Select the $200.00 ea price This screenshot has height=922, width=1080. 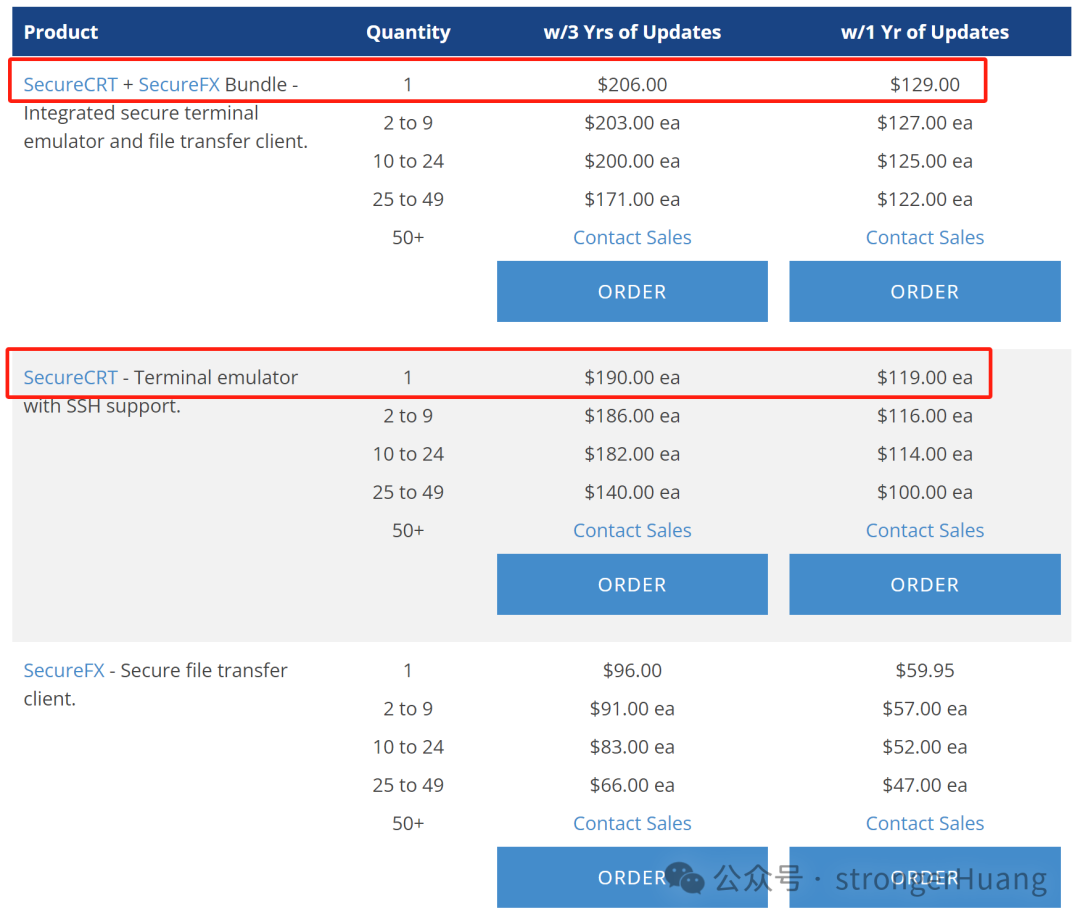(632, 161)
